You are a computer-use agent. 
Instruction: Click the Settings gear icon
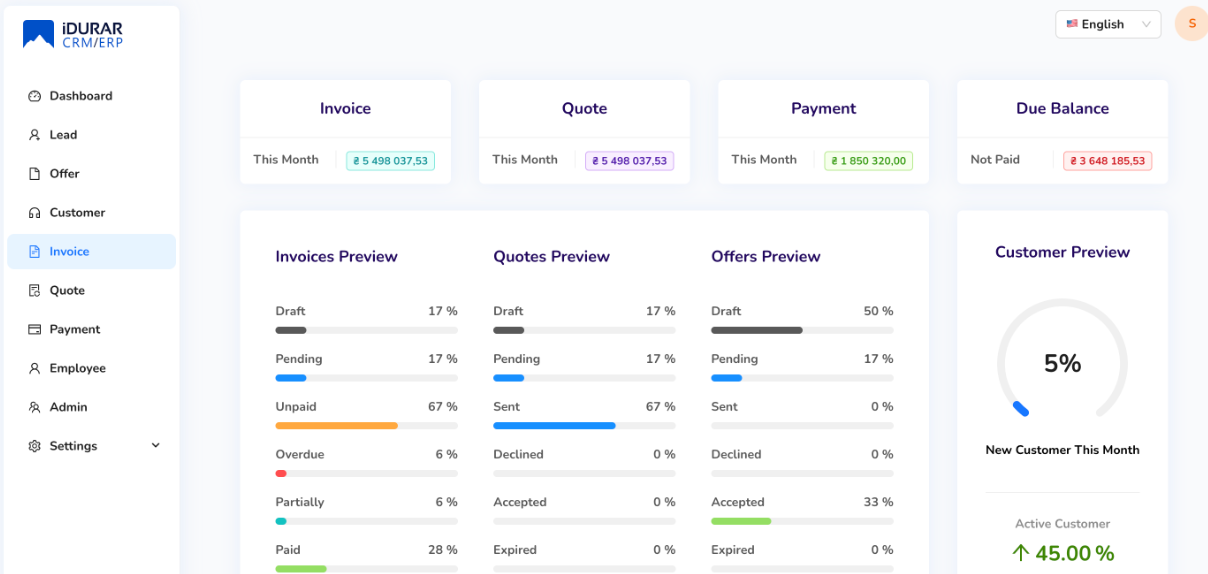[x=34, y=446]
